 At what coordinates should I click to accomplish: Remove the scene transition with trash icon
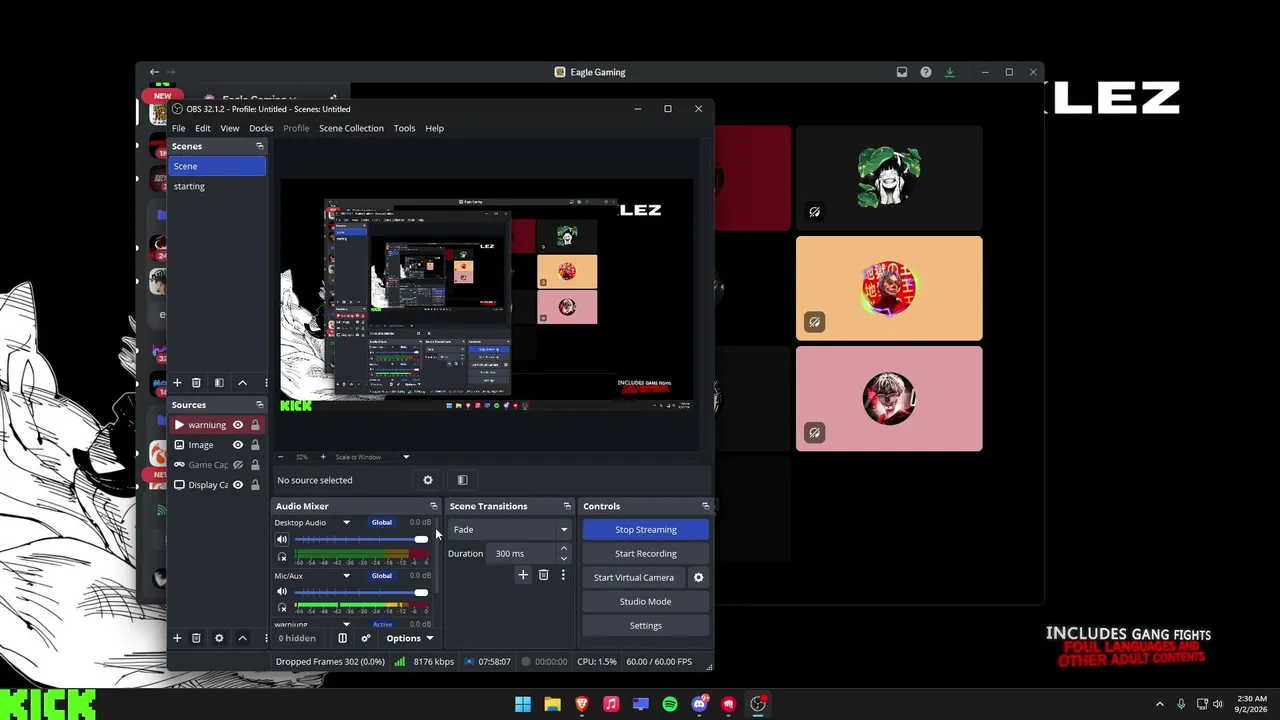(x=544, y=575)
